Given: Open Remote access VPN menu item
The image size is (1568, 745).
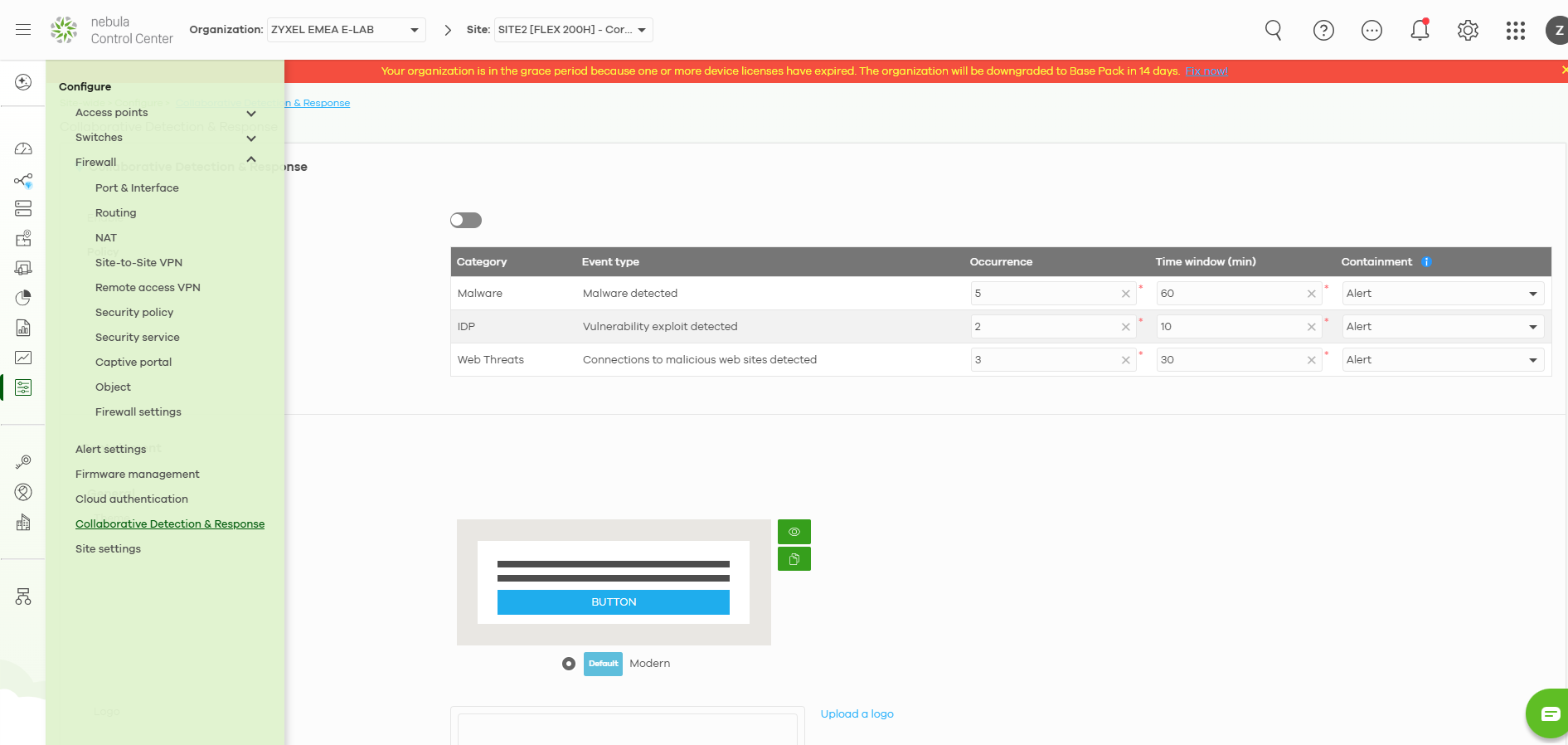Looking at the screenshot, I should (148, 288).
